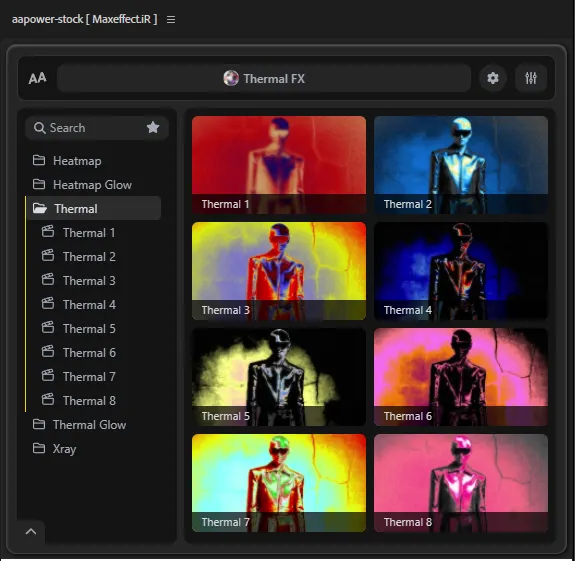Screen dimensions: 575x561
Task: Click into the Search field
Action: [x=97, y=128]
